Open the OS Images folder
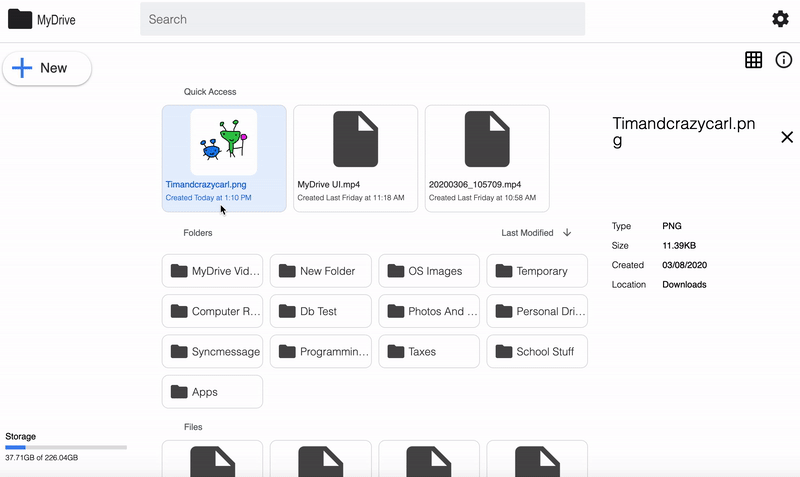This screenshot has width=800, height=477. pyautogui.click(x=429, y=271)
